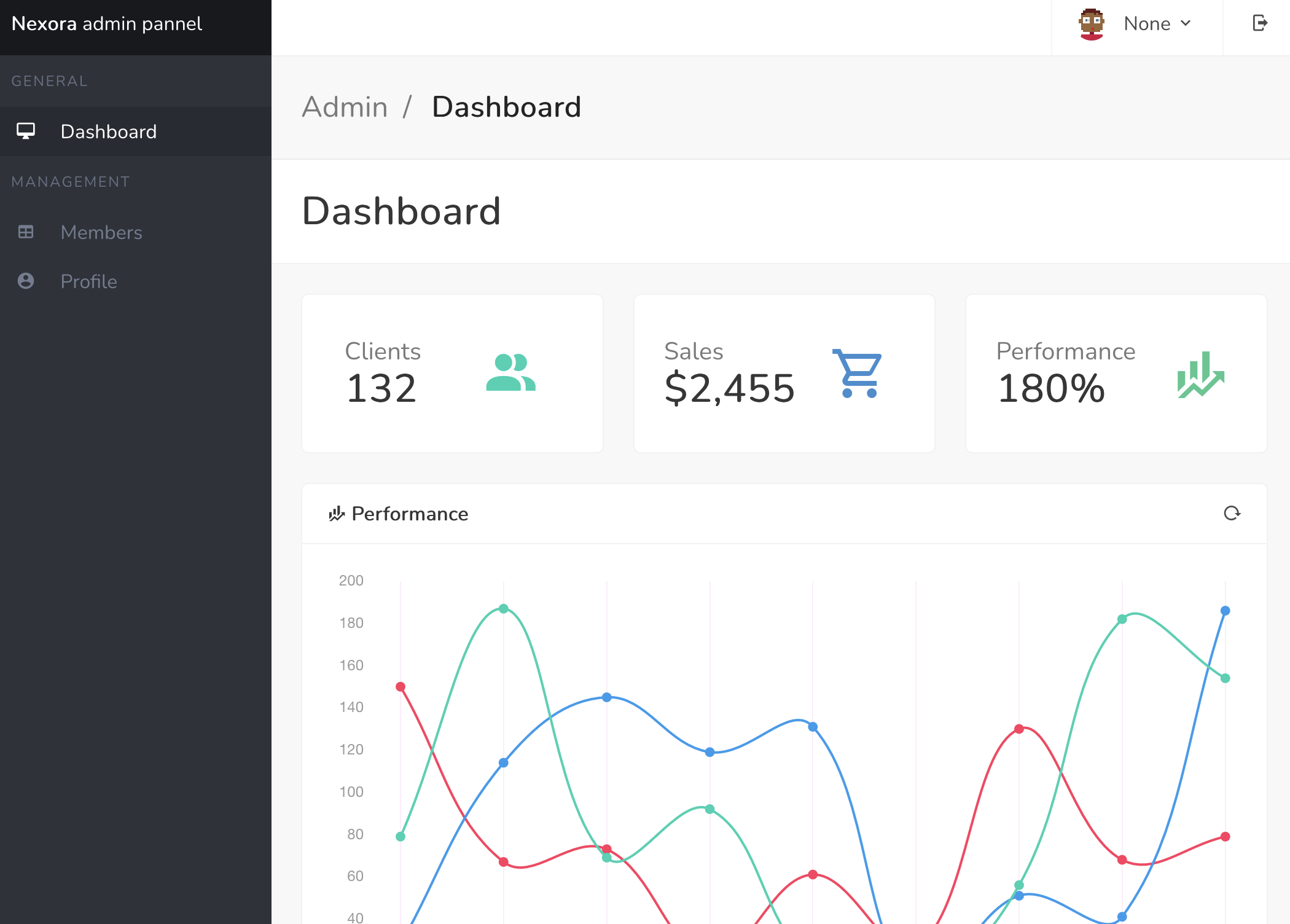Click the Nexora admin pannel brand title
This screenshot has height=924, width=1290.
coord(107,24)
